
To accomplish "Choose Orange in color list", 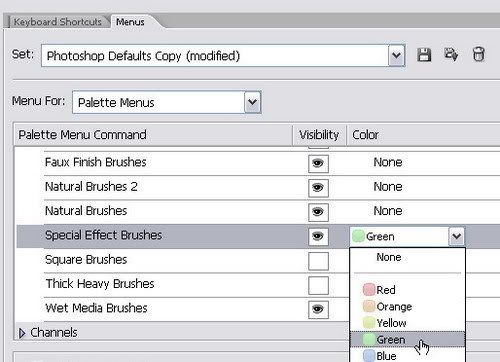I will tap(407, 306).
